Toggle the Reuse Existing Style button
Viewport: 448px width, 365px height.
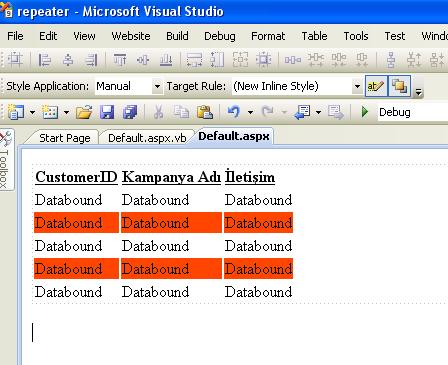click(x=399, y=86)
